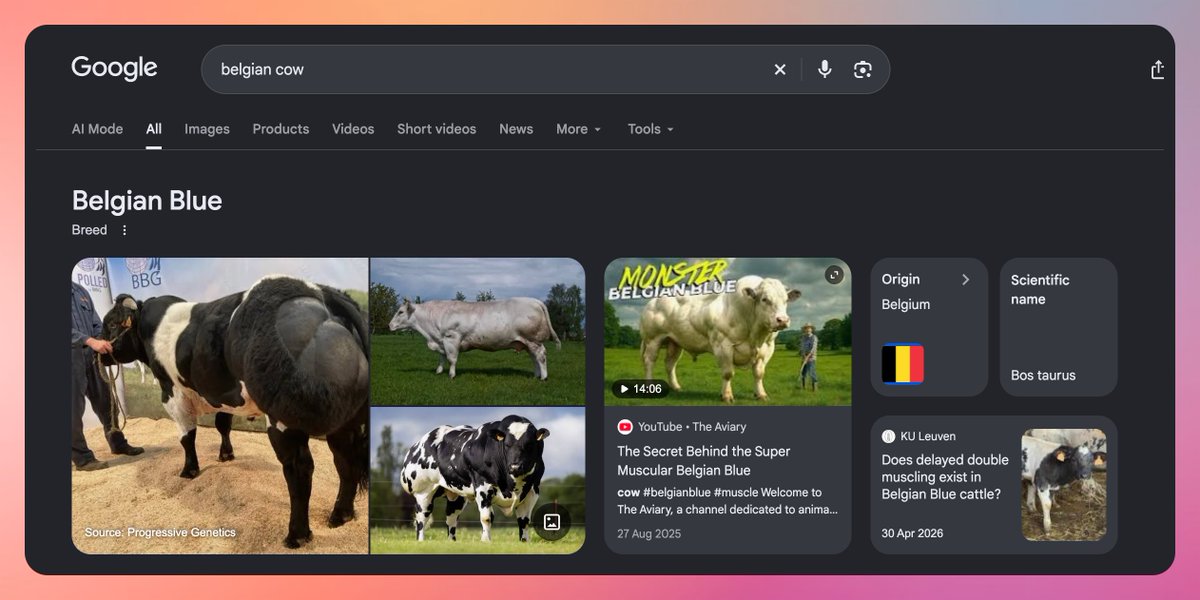Click the Source: Progressive Genetics caption
Image resolution: width=1200 pixels, height=600 pixels.
(160, 533)
